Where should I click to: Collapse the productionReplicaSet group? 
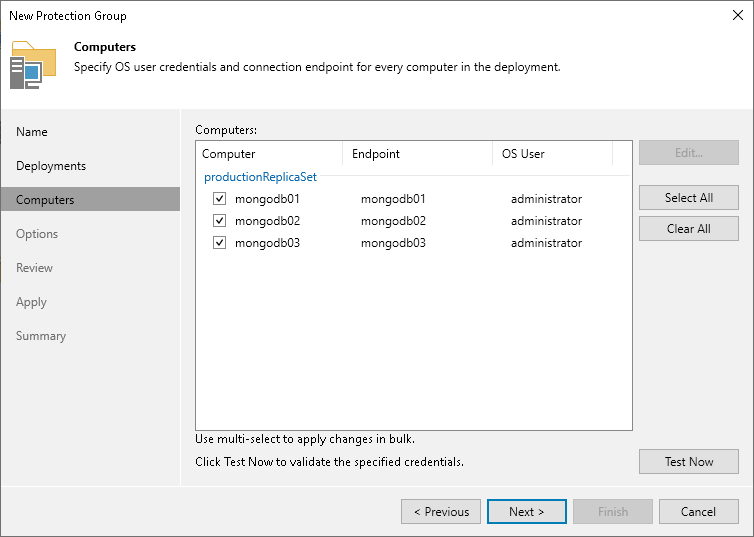click(260, 177)
